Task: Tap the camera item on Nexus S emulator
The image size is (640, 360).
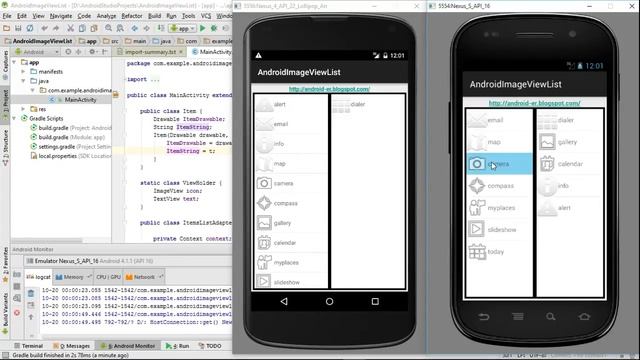Action: [x=499, y=164]
